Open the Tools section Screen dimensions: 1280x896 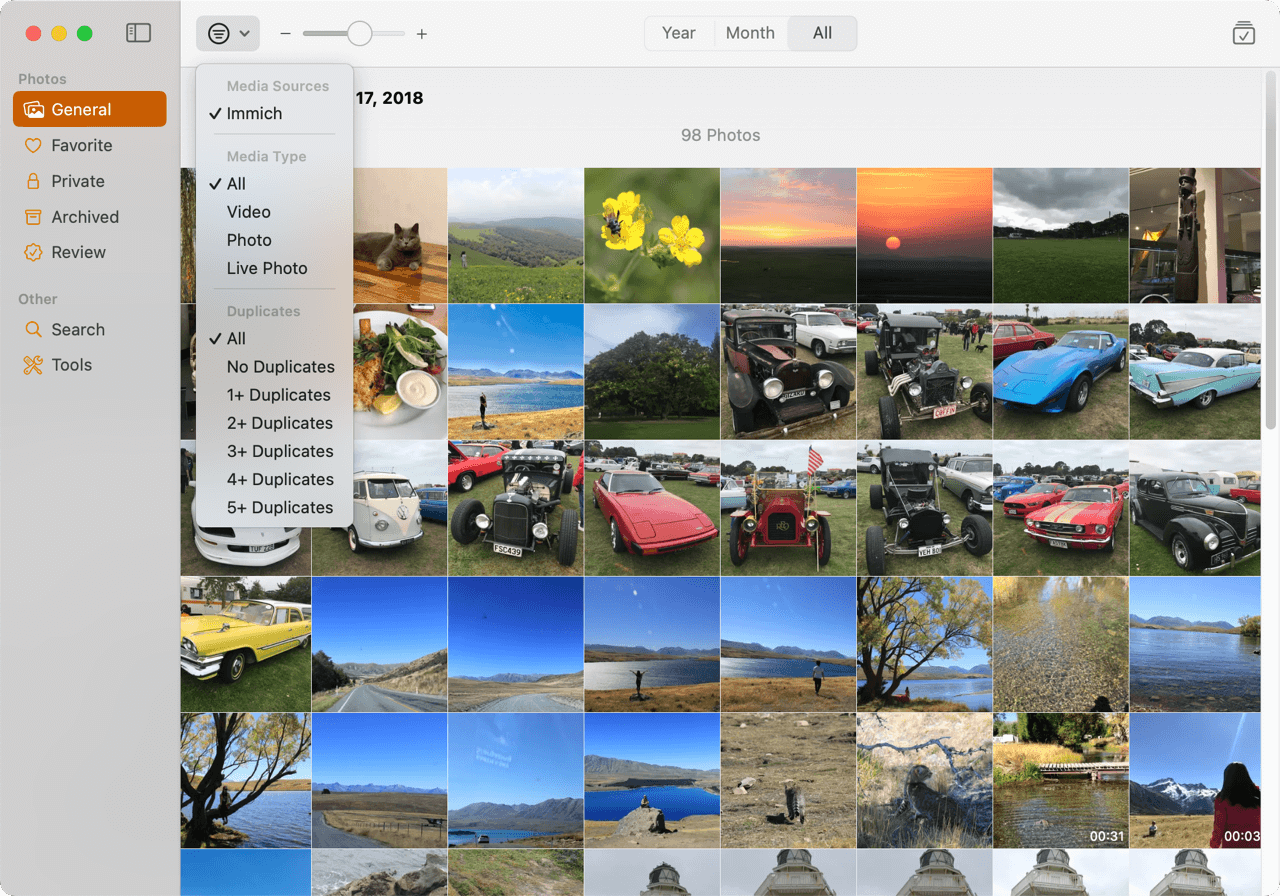(x=70, y=364)
